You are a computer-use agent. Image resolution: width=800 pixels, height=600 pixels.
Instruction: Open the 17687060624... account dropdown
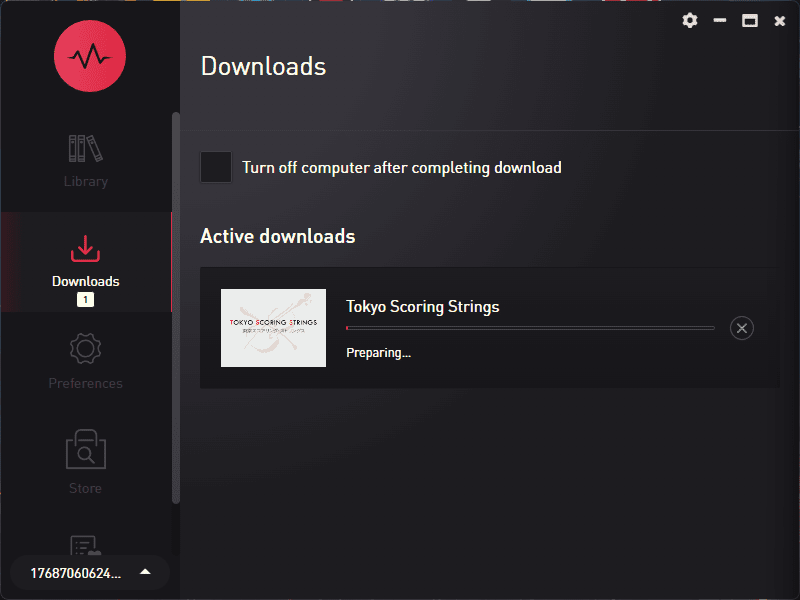76,573
